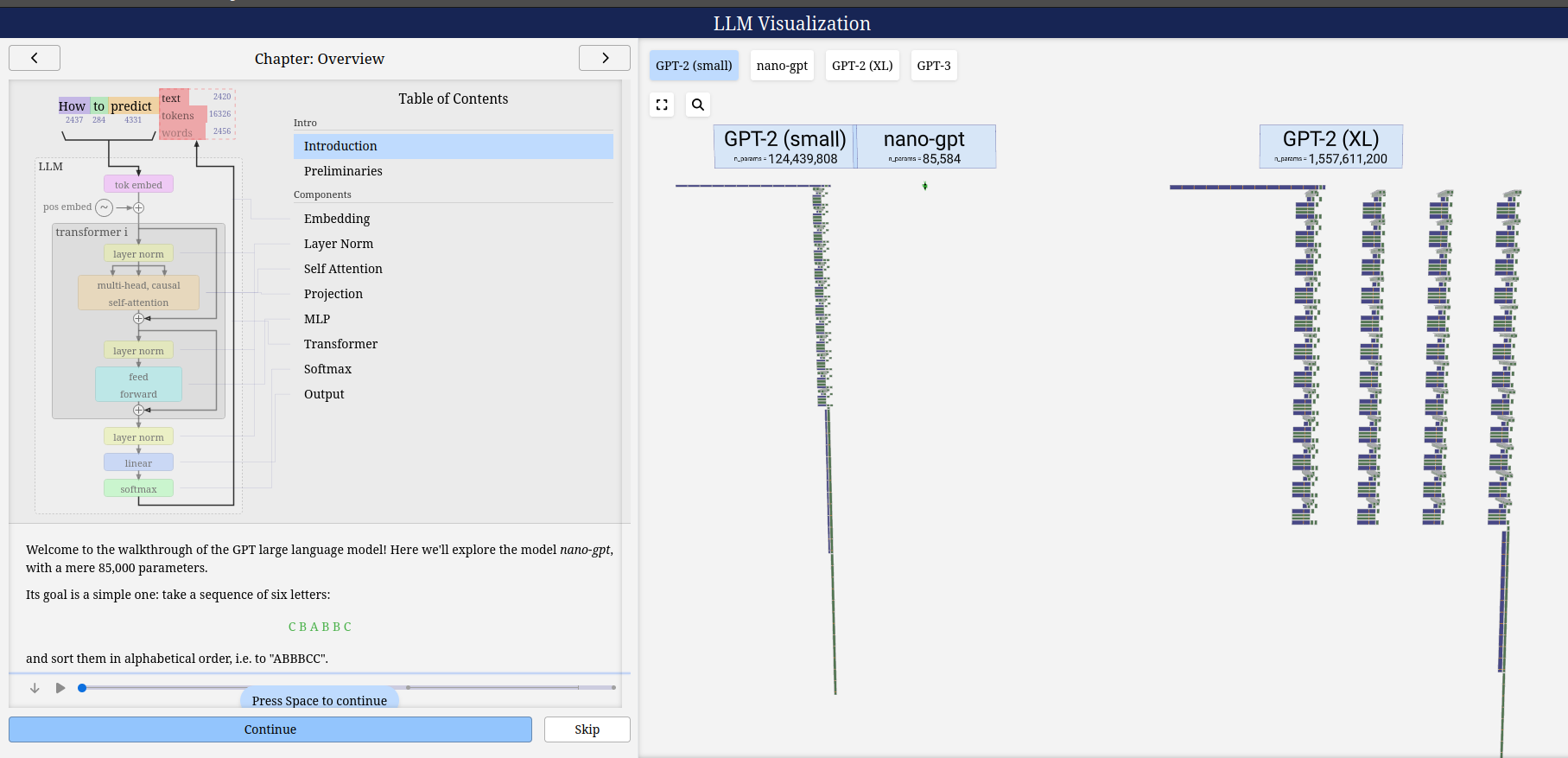
Task: Click the nano-gpt model label in 3D view
Action: click(924, 146)
